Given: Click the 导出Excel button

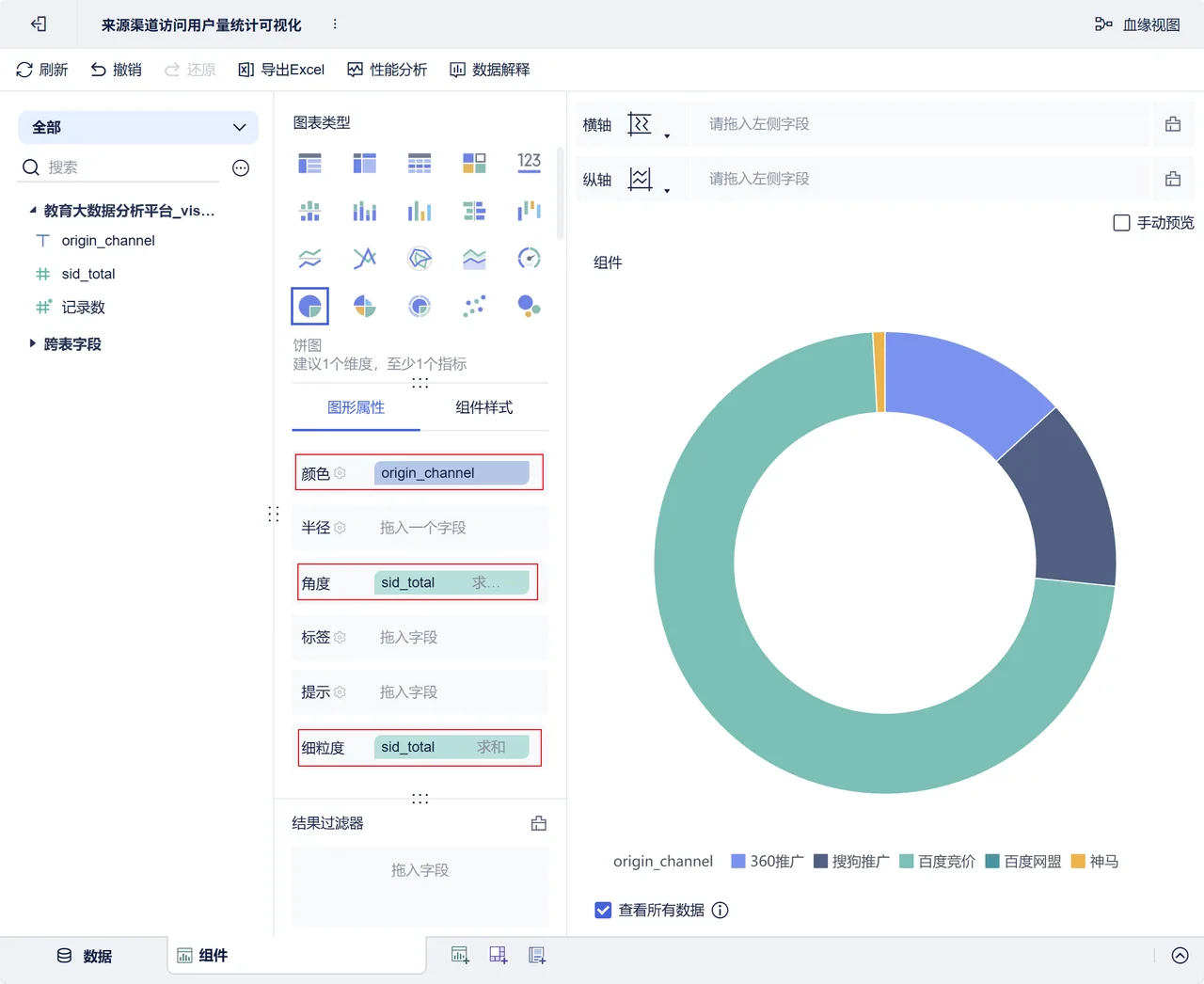Looking at the screenshot, I should pos(281,70).
